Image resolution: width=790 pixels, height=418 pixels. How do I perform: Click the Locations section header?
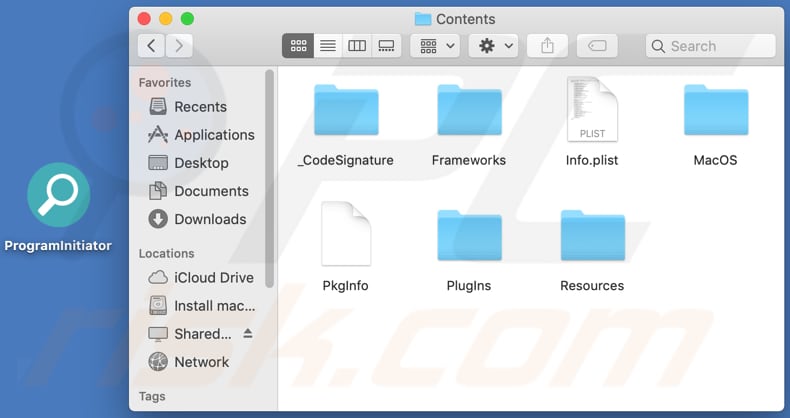[x=167, y=253]
